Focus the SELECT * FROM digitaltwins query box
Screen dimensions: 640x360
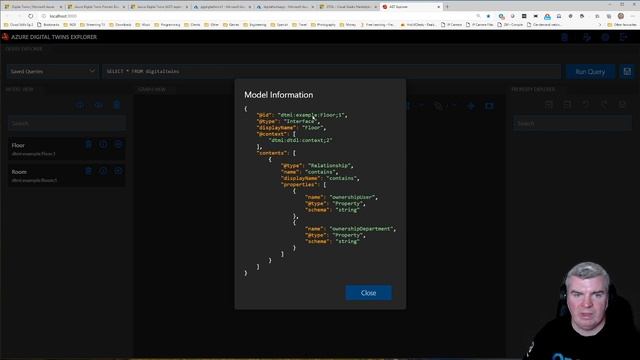click(x=331, y=71)
